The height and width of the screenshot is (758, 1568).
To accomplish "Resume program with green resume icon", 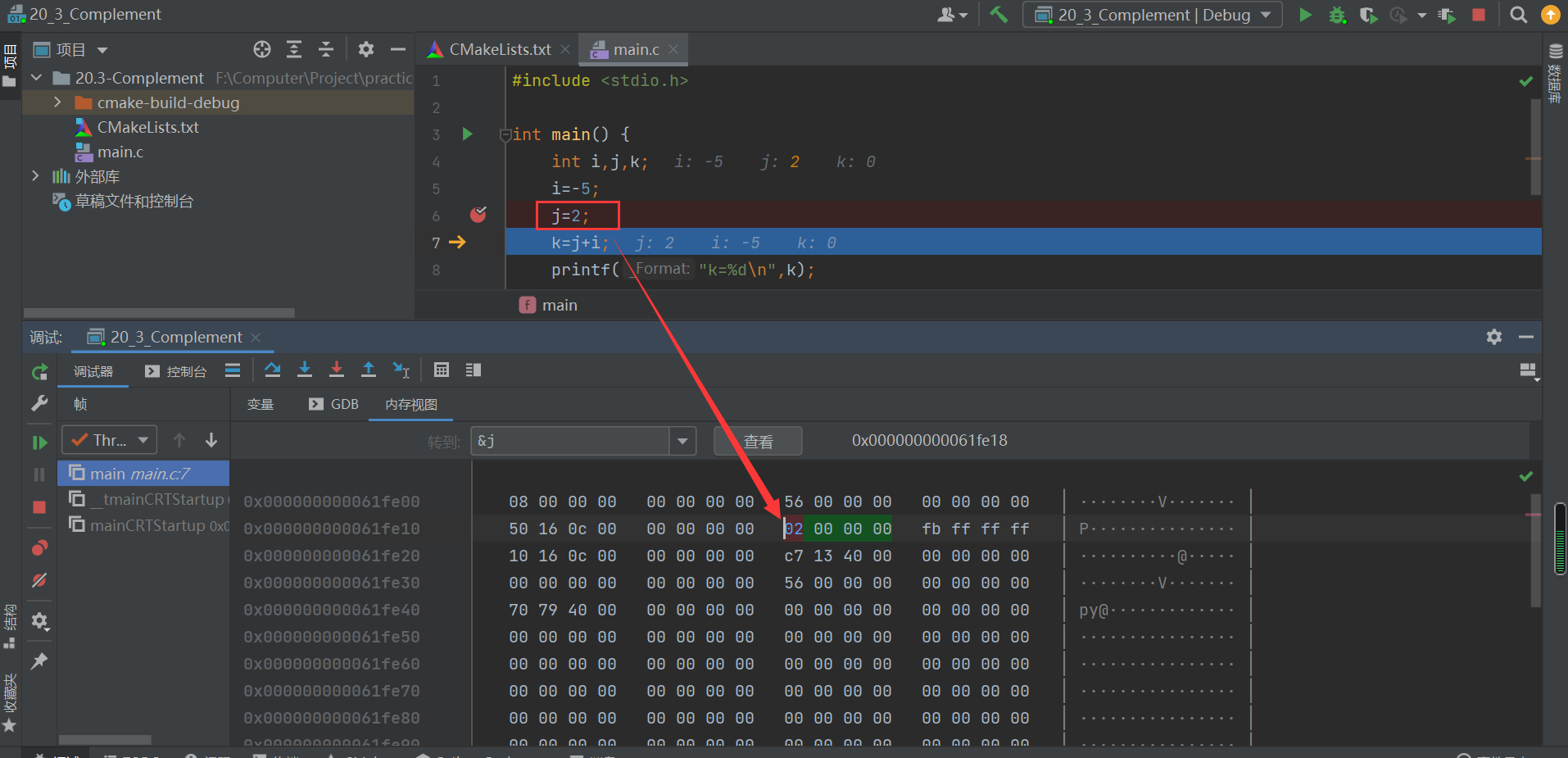I will 39,443.
